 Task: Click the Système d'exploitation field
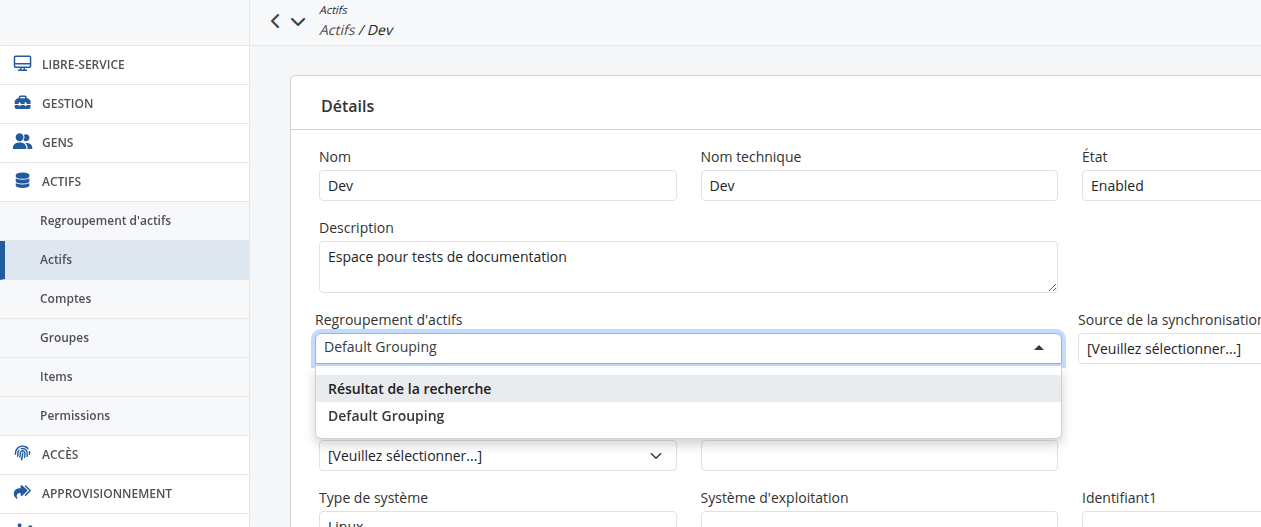point(879,519)
